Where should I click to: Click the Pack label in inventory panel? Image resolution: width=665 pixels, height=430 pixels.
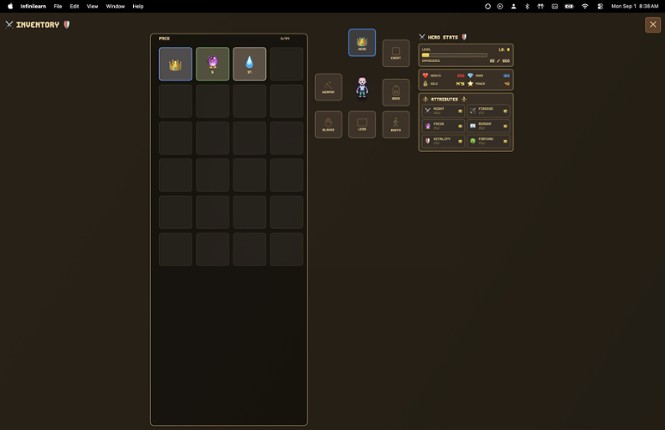(x=165, y=39)
